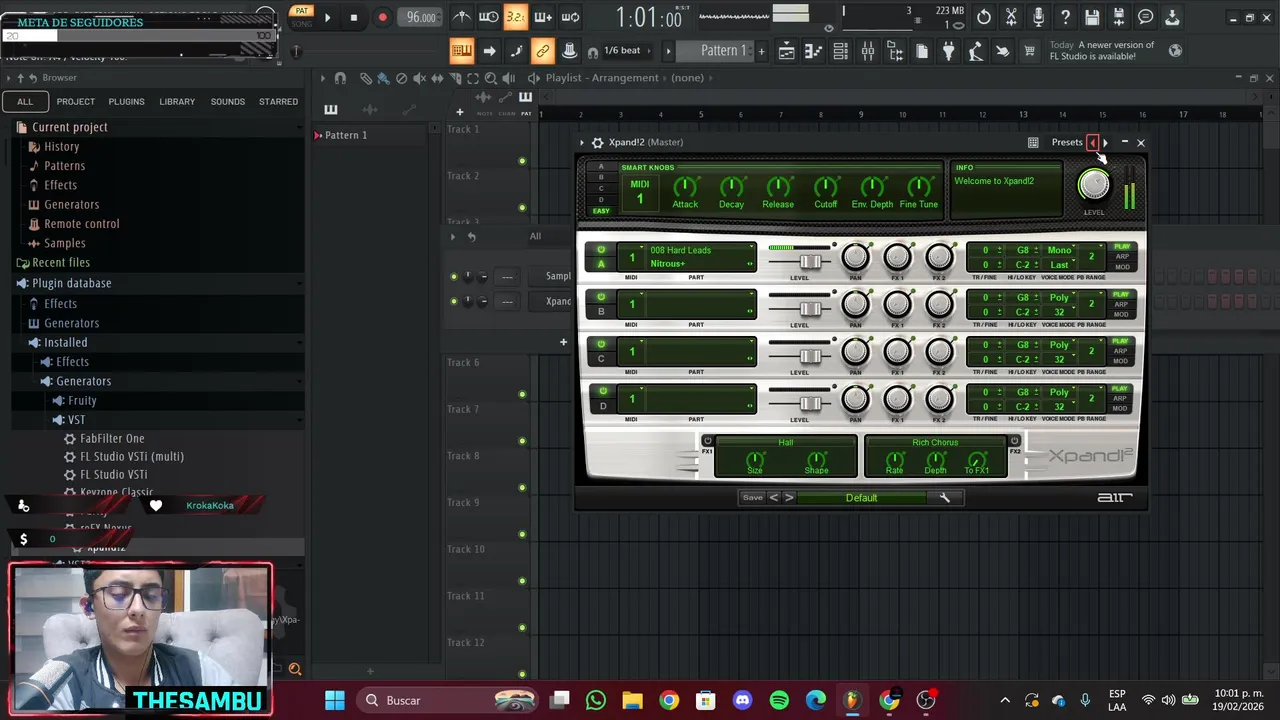Open the voice mode Mono dropdown for part A

coord(1059,250)
